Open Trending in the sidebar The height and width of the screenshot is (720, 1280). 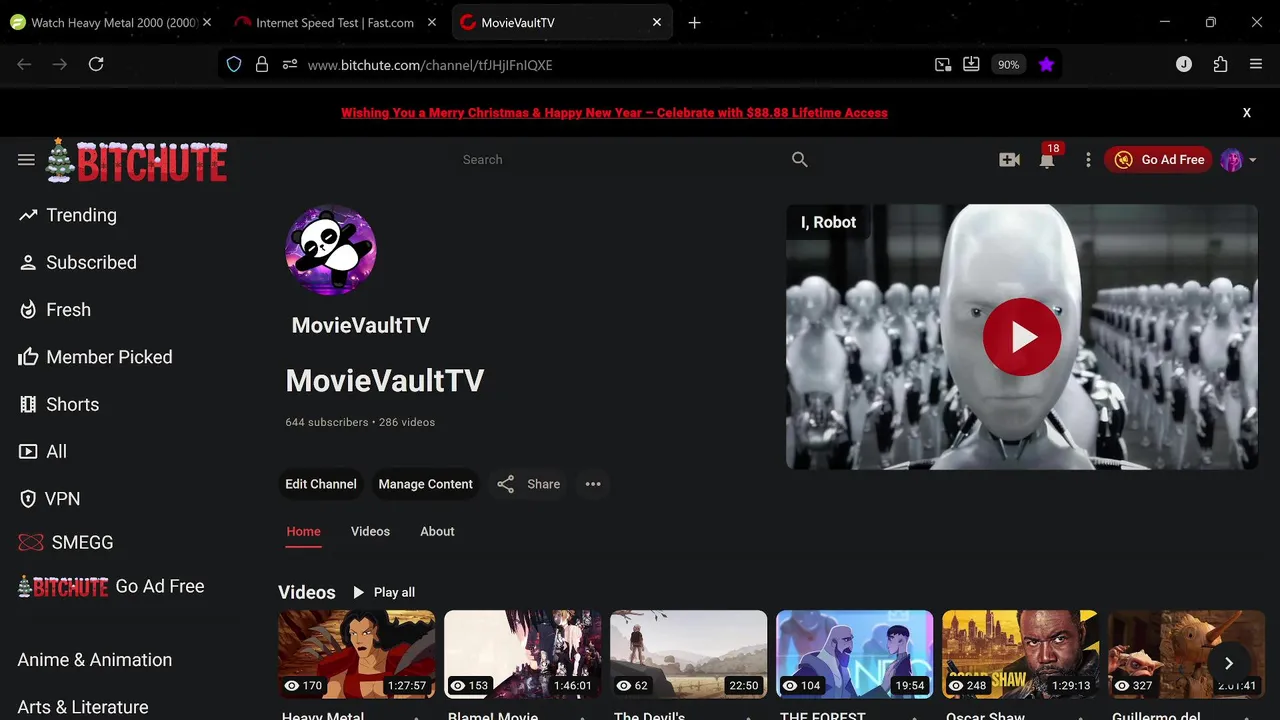tap(68, 215)
